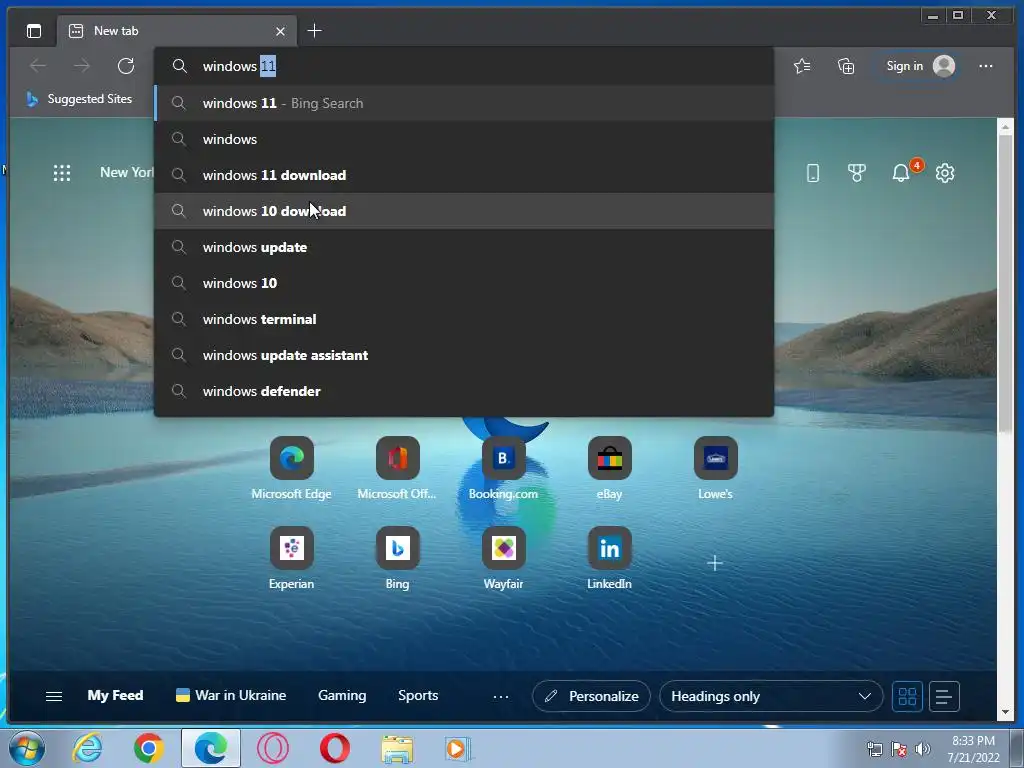Click the browser Forward arrow
Screen dimensions: 1024x768
point(82,66)
